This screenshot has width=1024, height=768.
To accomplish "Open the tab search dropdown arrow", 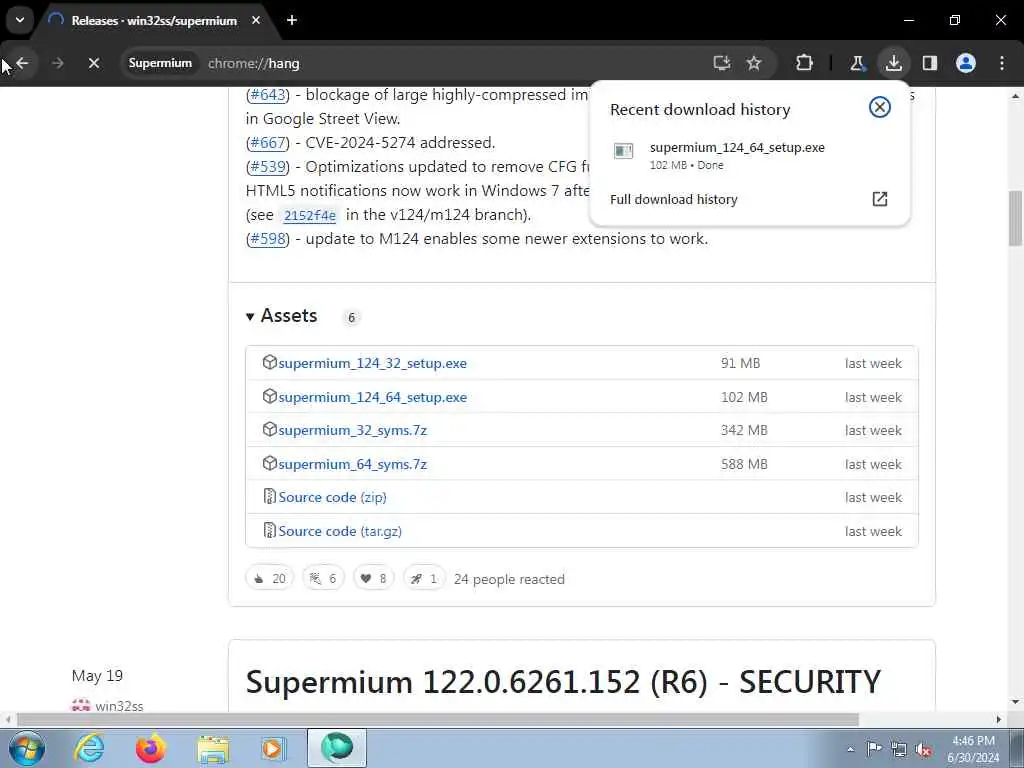I will coord(20,20).
